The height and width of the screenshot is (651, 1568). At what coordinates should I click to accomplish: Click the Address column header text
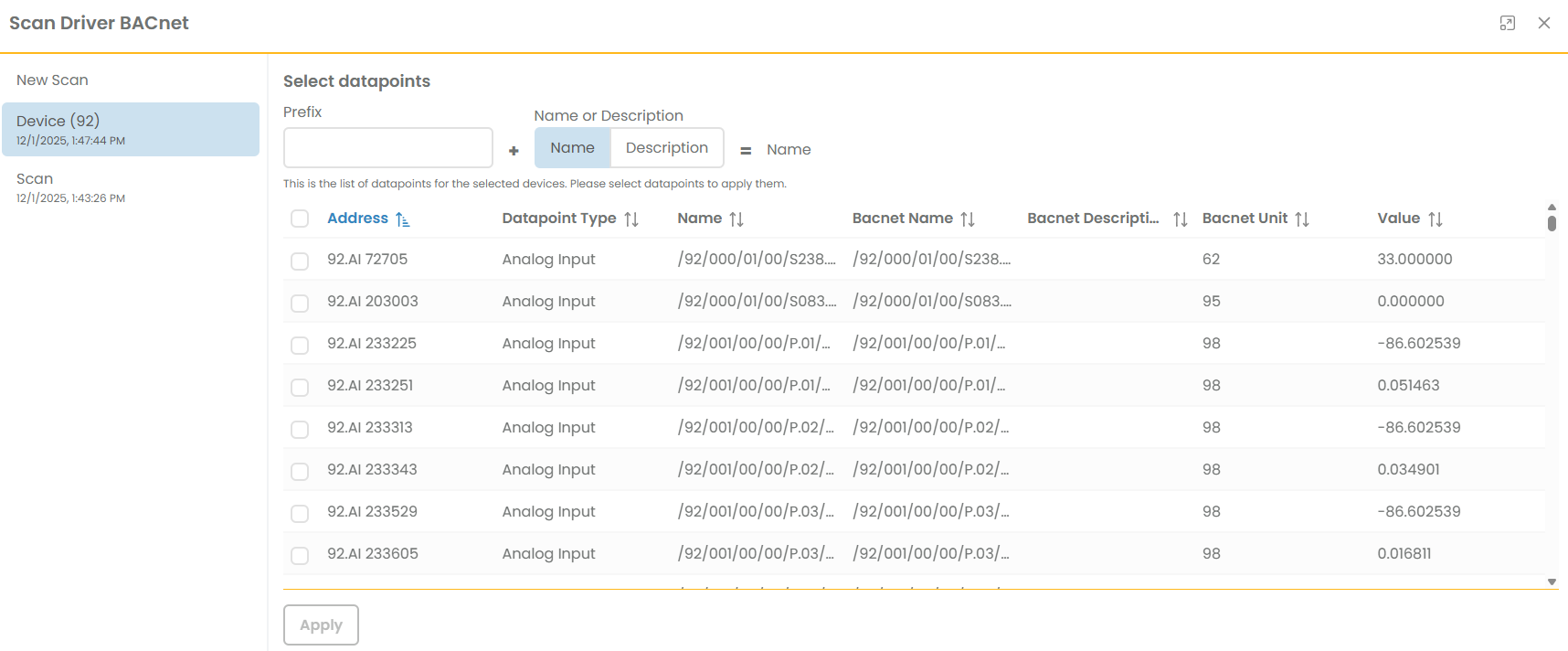[x=358, y=219]
